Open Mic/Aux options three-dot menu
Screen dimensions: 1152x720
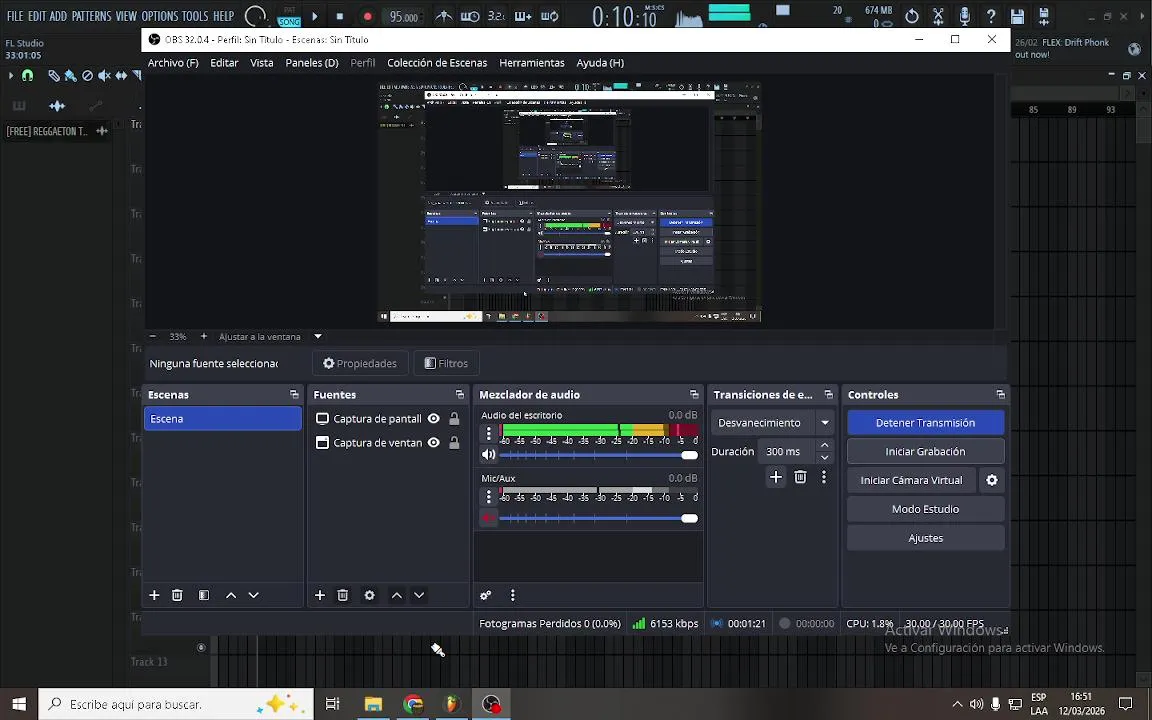489,497
